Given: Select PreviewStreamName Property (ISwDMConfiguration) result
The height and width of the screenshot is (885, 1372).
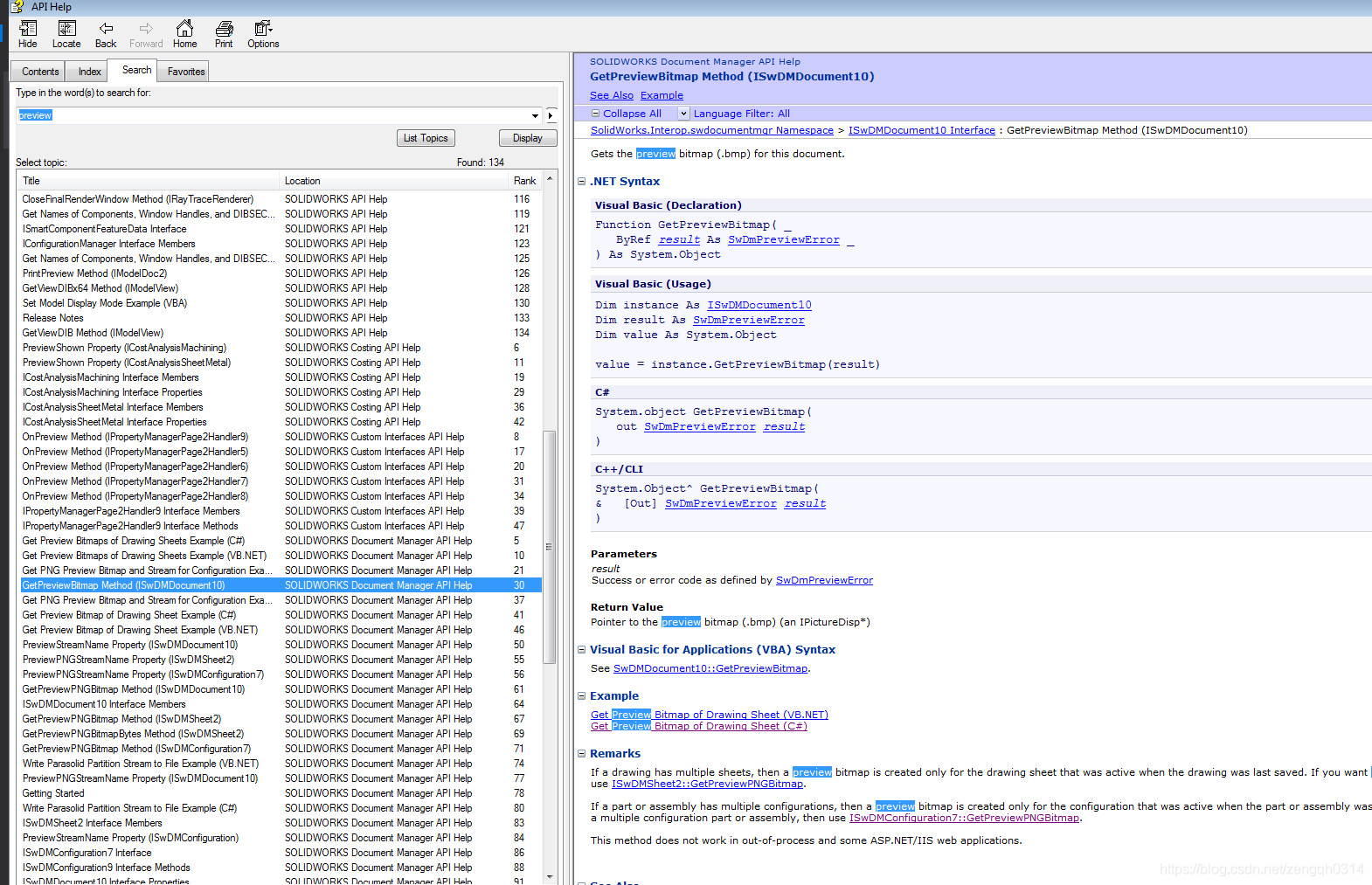Looking at the screenshot, I should 281,838.
